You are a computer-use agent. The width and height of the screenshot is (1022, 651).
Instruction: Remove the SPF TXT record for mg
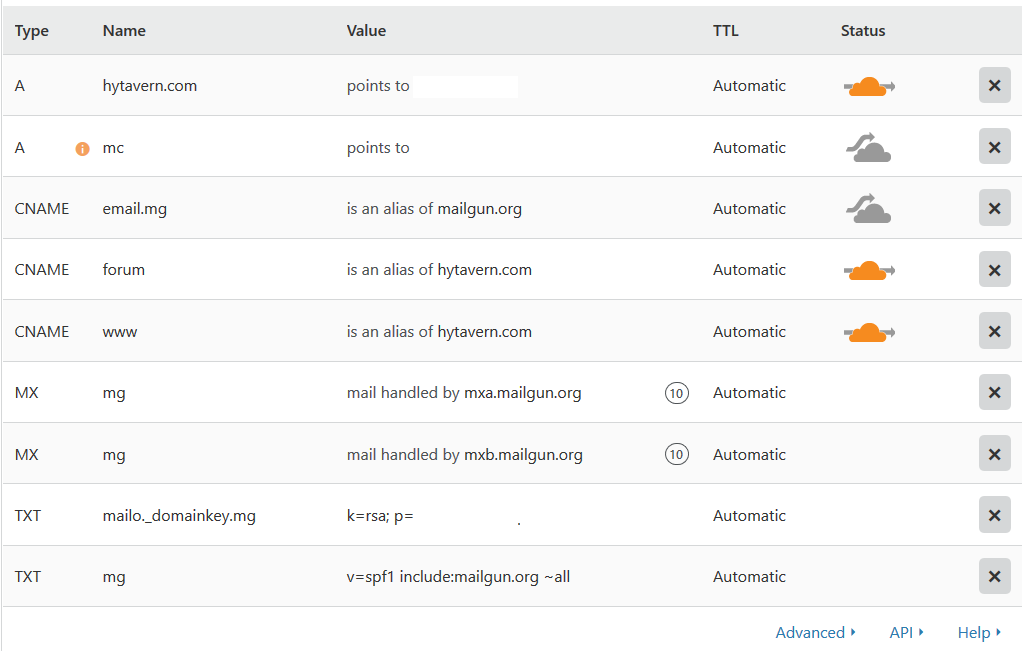(995, 576)
